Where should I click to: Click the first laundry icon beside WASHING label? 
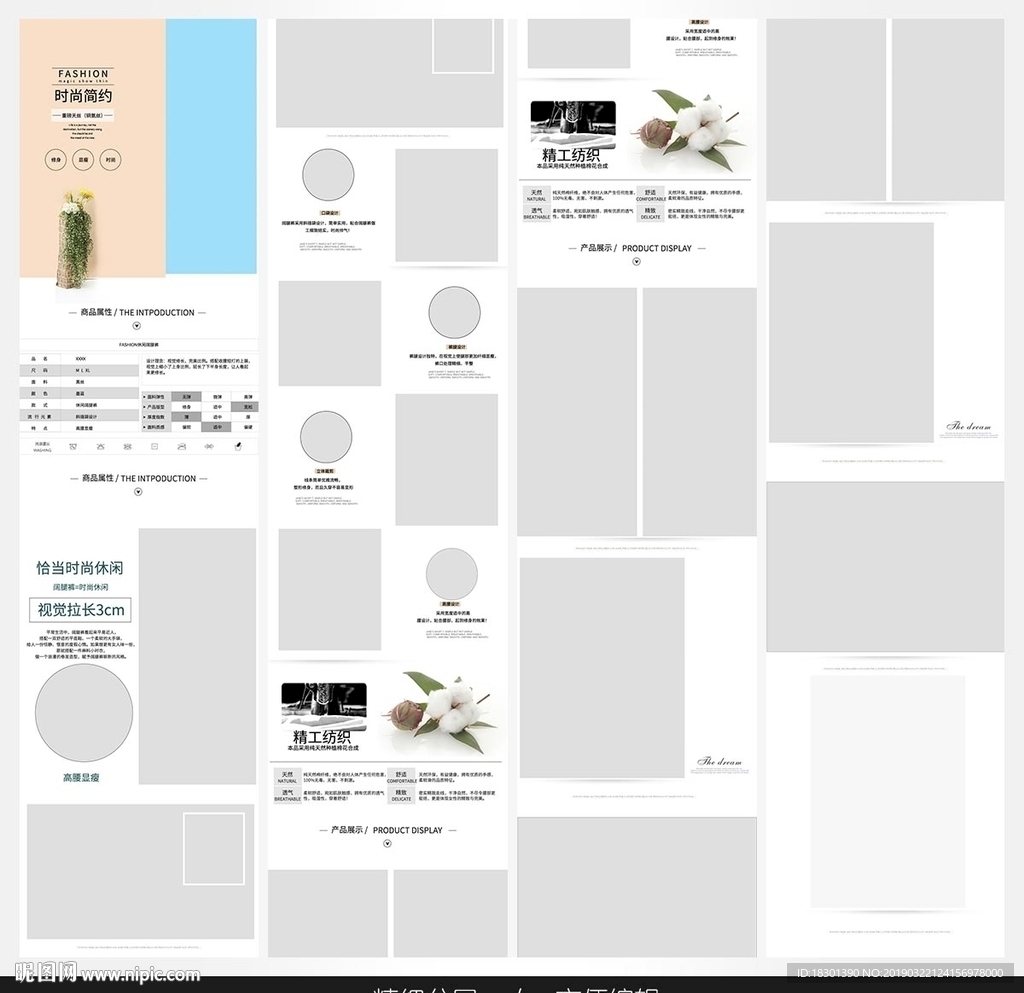point(73,447)
